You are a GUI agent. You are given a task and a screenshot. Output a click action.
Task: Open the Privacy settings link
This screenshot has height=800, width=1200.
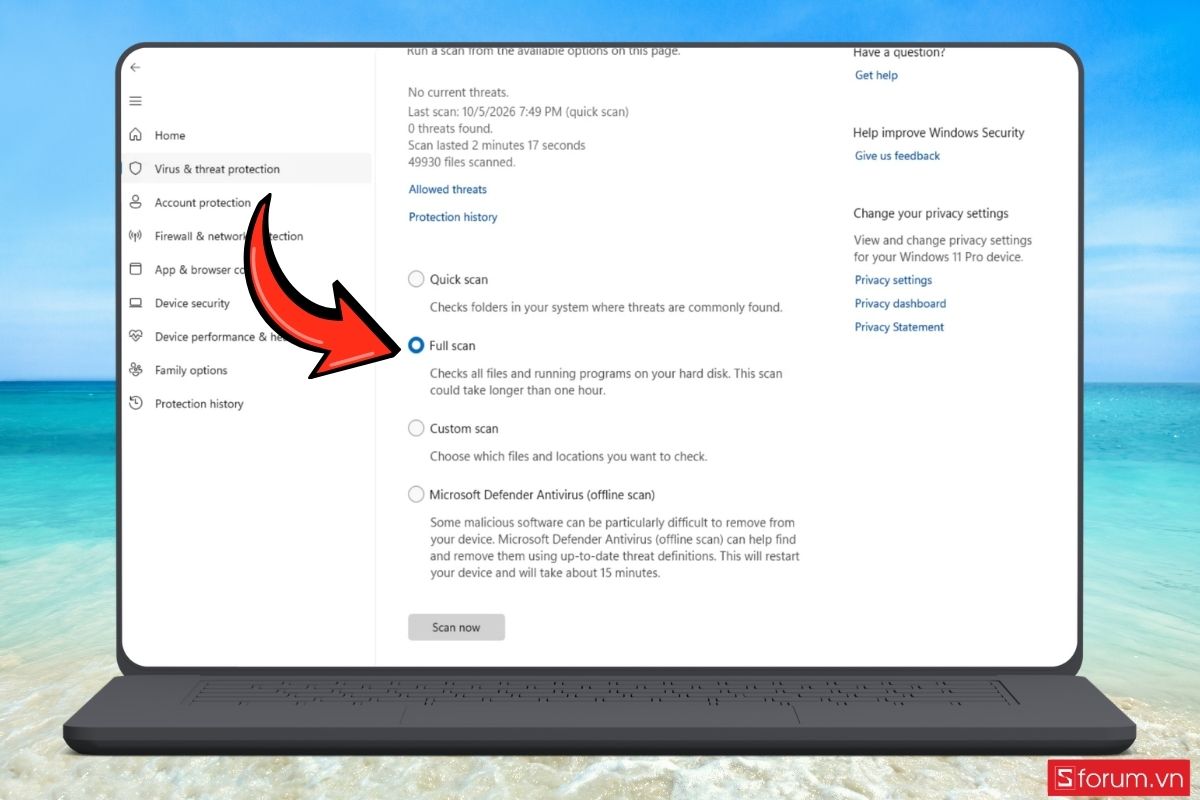pos(894,280)
